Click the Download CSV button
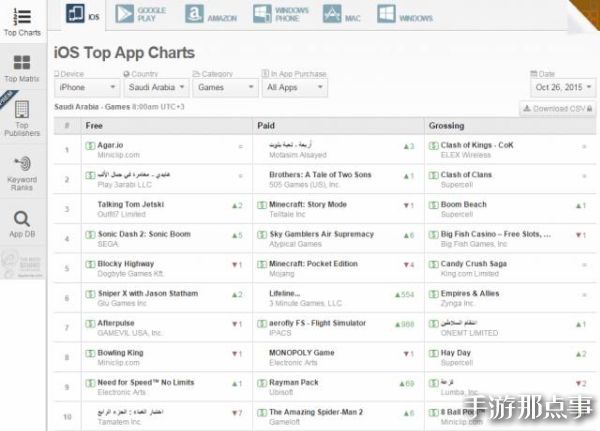 [x=558, y=109]
